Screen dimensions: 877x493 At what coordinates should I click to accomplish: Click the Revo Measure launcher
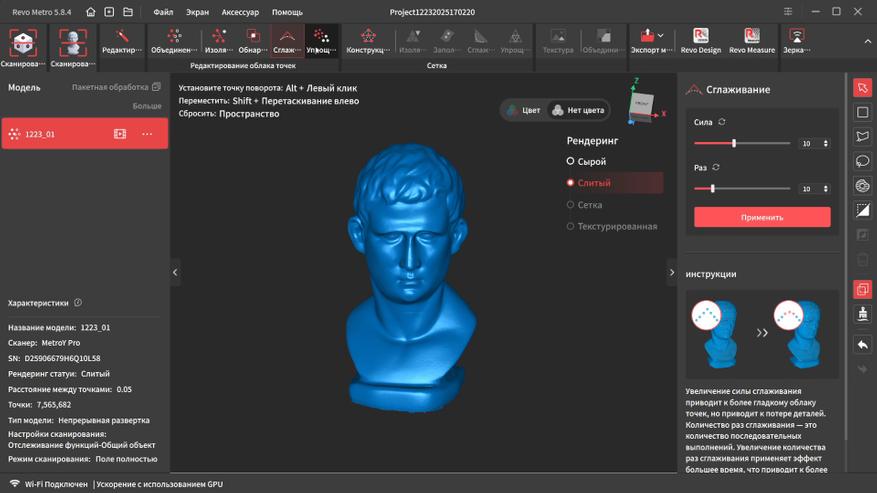752,41
